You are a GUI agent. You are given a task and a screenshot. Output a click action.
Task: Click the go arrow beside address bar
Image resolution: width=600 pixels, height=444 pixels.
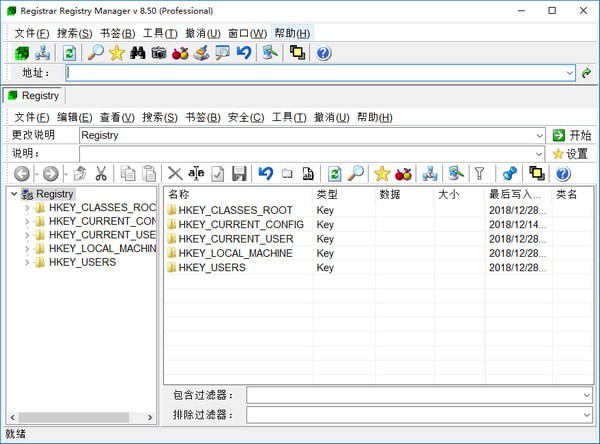(586, 73)
